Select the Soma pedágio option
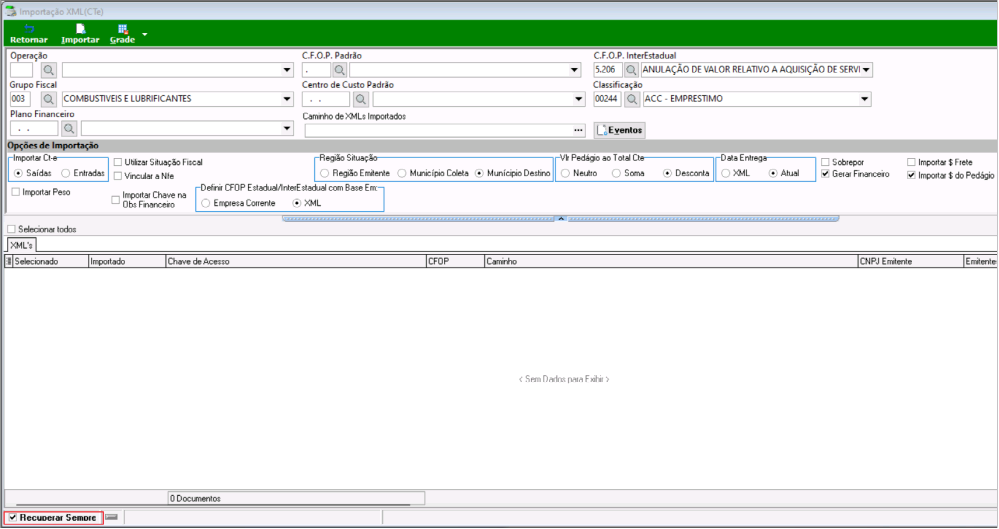This screenshot has height=529, width=999. pos(616,173)
